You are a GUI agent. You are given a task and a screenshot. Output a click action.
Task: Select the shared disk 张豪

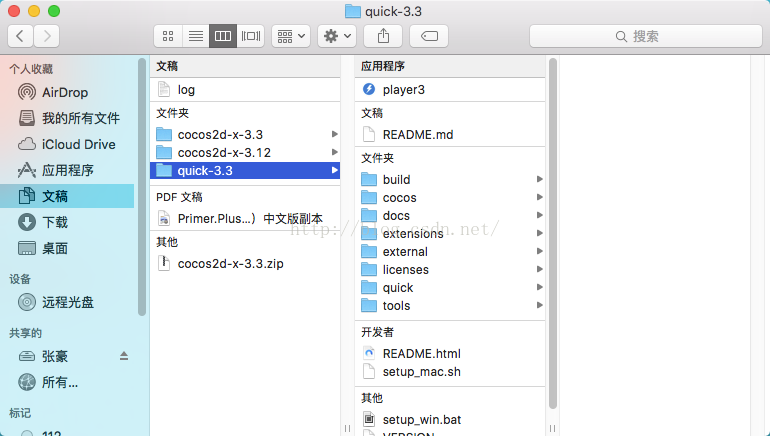55,356
